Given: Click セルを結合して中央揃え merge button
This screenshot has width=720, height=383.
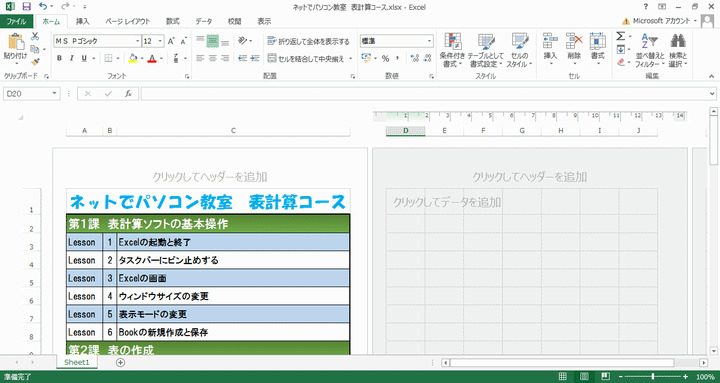Looking at the screenshot, I should click(306, 59).
